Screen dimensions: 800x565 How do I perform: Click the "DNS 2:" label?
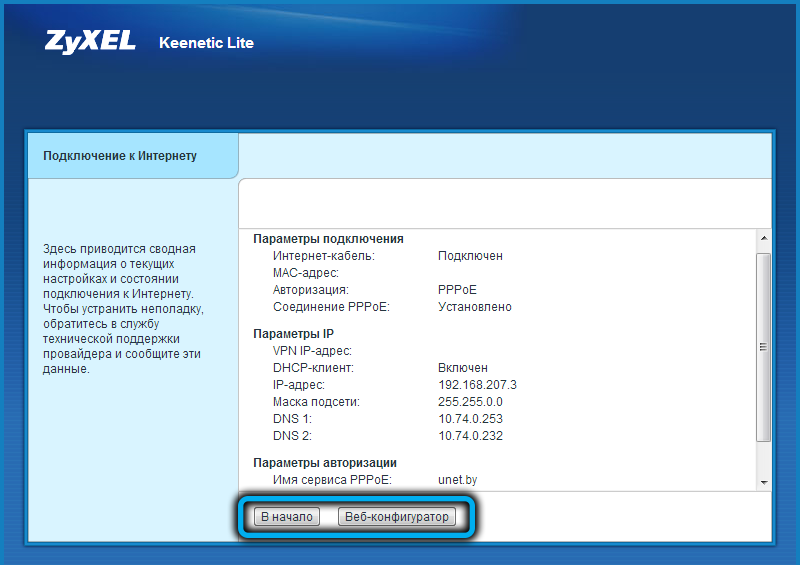tap(292, 436)
